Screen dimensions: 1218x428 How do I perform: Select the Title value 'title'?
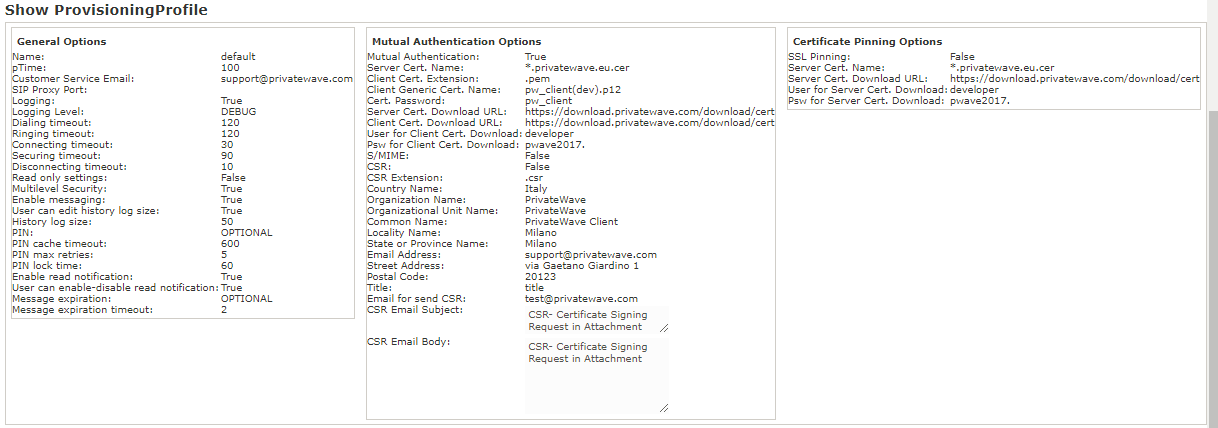coord(534,288)
